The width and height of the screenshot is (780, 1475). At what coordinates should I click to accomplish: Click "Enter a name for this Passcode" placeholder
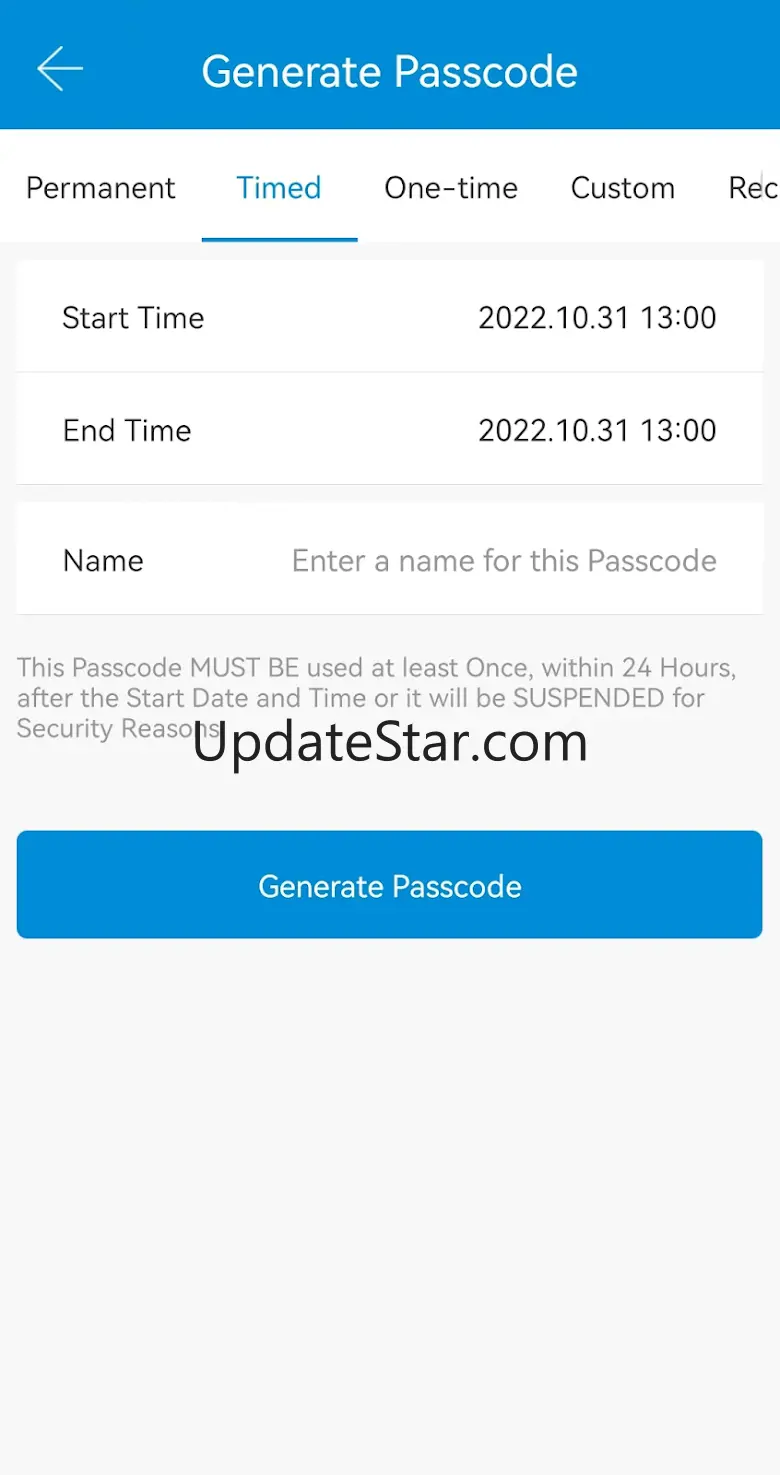click(504, 561)
